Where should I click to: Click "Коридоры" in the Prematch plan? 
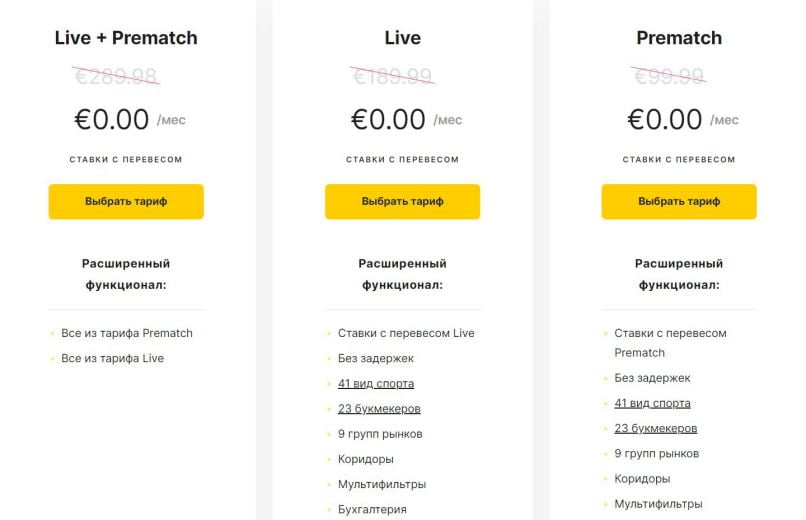642,479
